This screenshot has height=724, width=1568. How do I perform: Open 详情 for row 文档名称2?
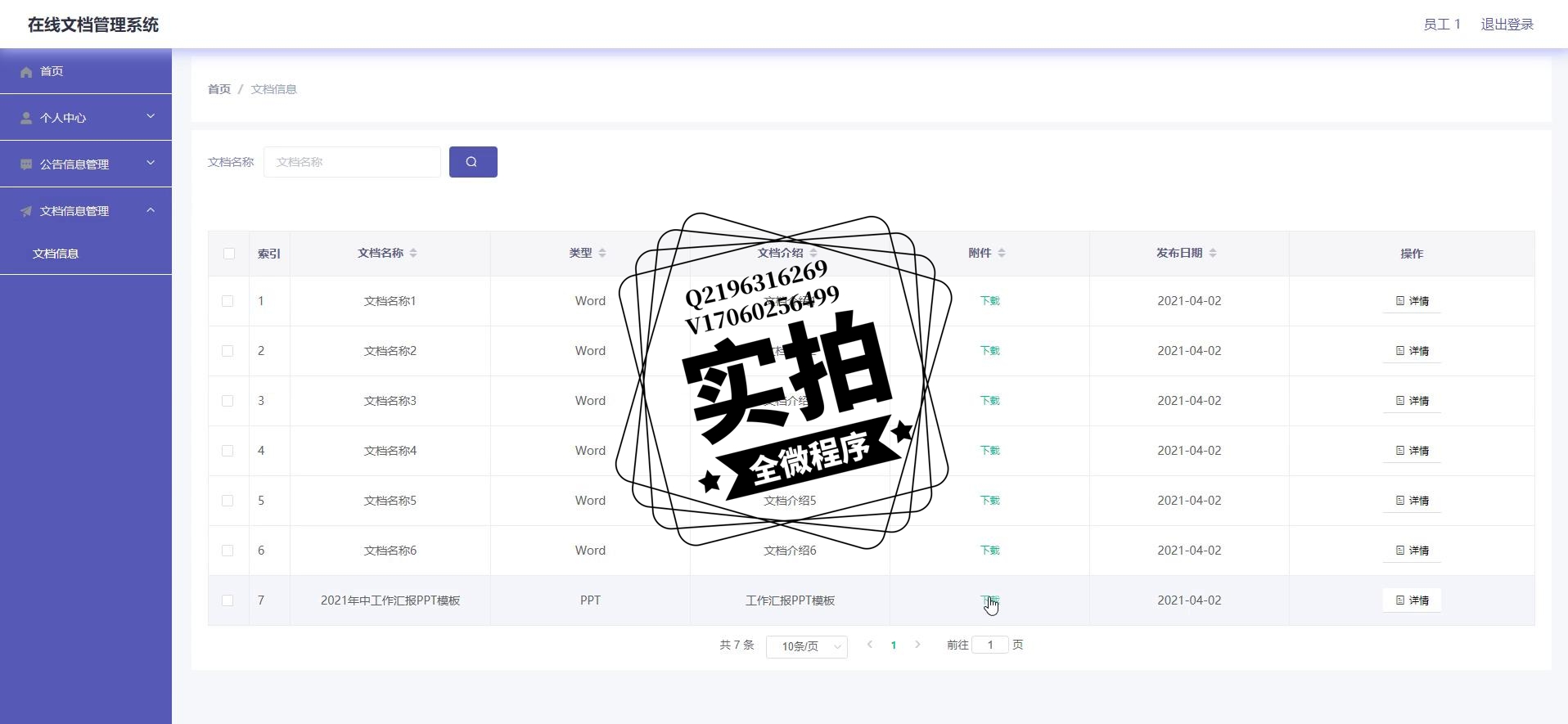point(1412,351)
